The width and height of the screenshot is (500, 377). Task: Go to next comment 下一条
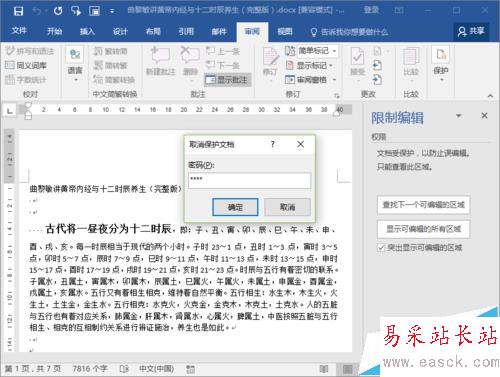click(223, 65)
